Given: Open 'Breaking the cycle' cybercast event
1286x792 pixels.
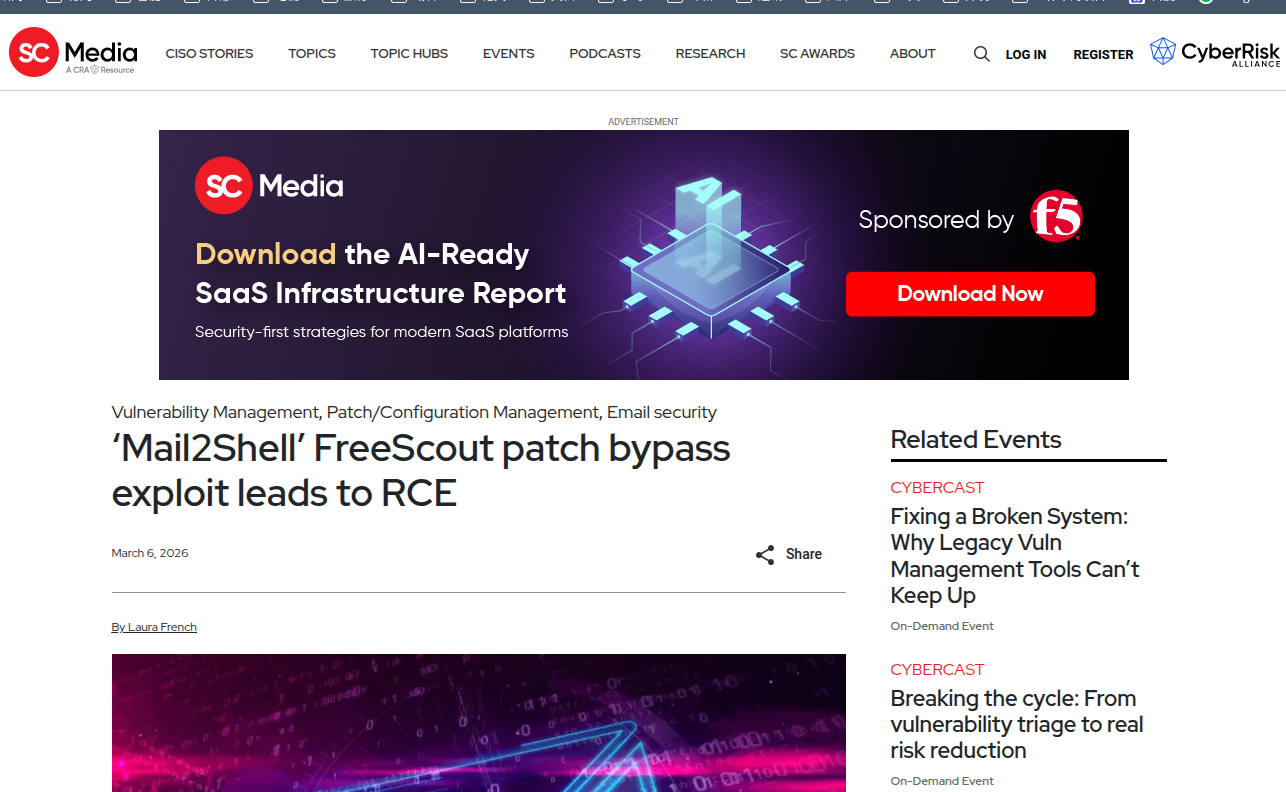Looking at the screenshot, I should point(1017,724).
